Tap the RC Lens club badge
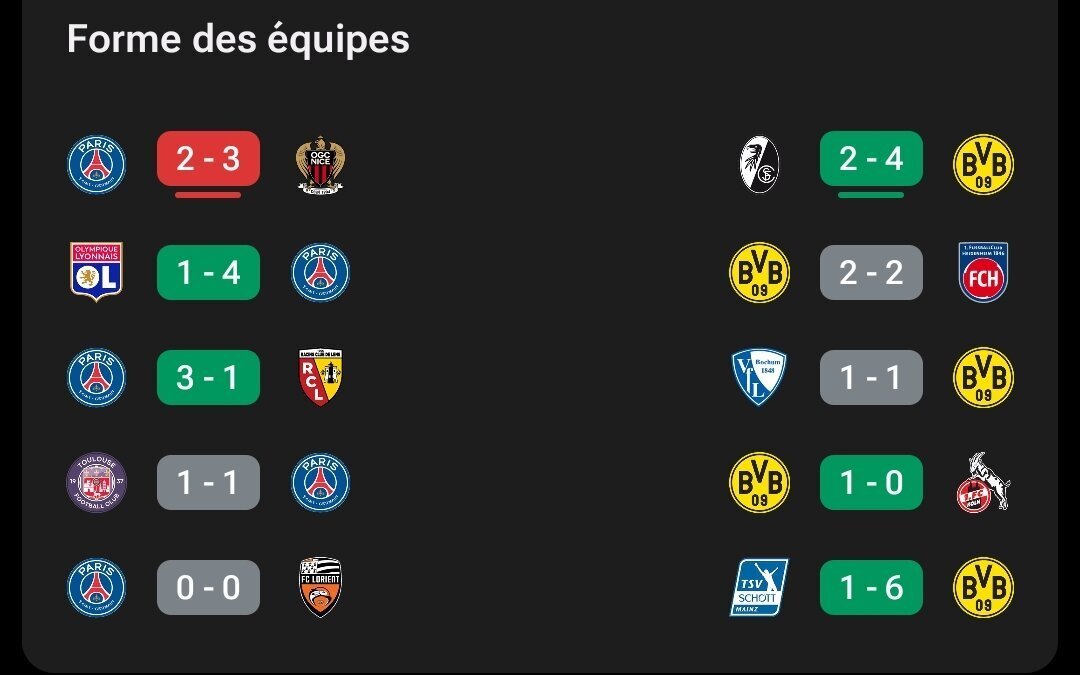The height and width of the screenshot is (675, 1080). (x=320, y=377)
